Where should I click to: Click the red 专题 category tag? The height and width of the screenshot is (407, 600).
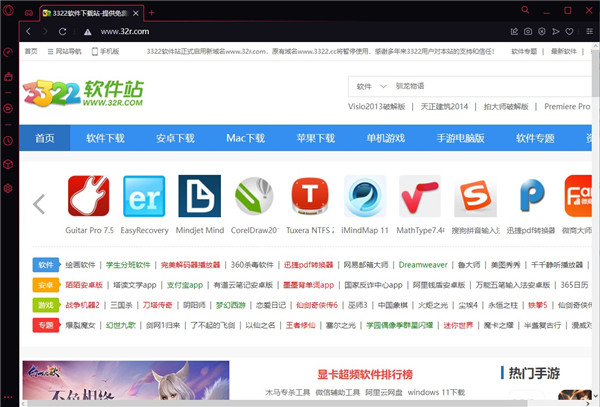coord(46,325)
